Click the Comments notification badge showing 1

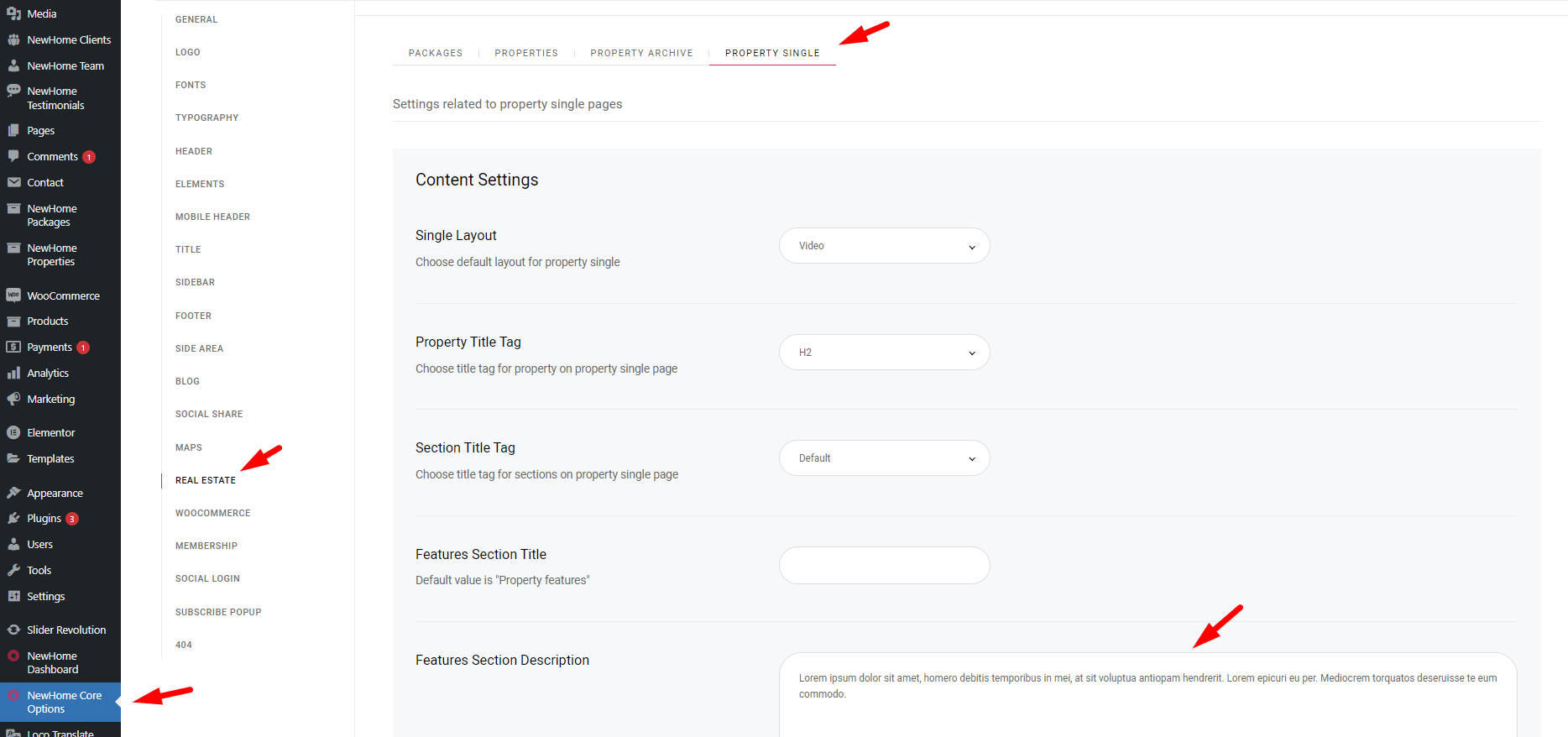[89, 157]
